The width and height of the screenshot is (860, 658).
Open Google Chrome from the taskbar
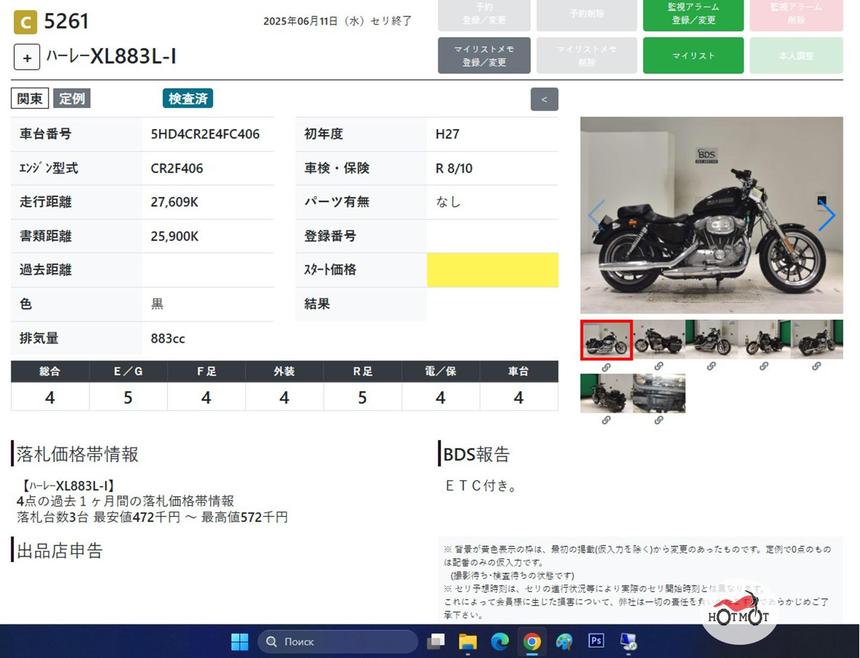tap(531, 641)
